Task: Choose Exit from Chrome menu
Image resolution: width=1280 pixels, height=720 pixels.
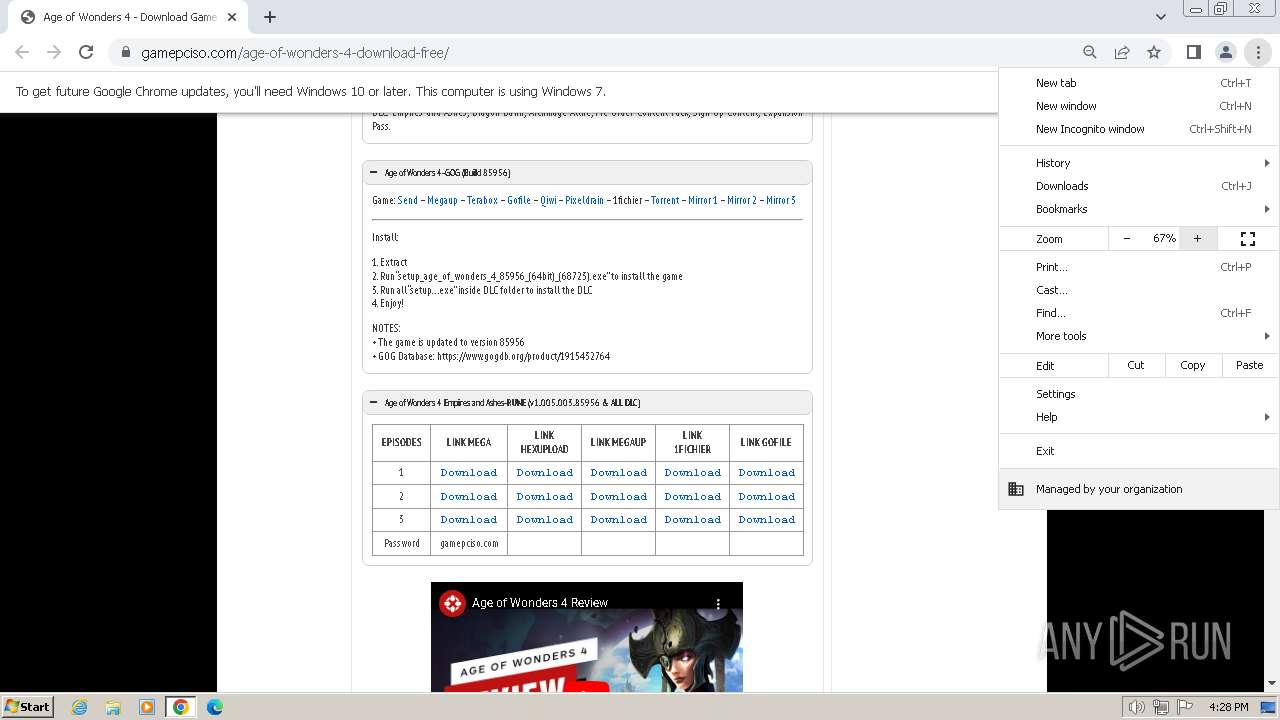Action: (1139, 451)
